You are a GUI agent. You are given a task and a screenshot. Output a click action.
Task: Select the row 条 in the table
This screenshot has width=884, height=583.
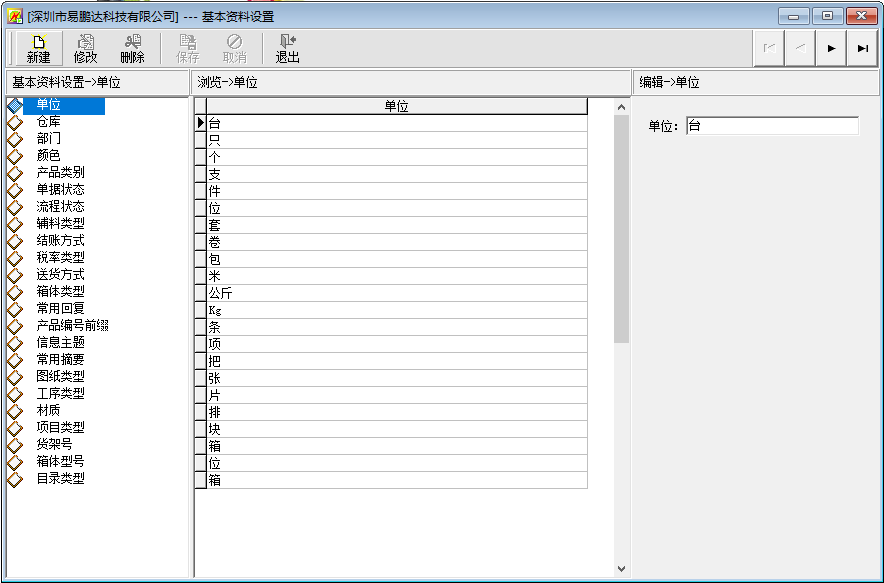point(397,327)
